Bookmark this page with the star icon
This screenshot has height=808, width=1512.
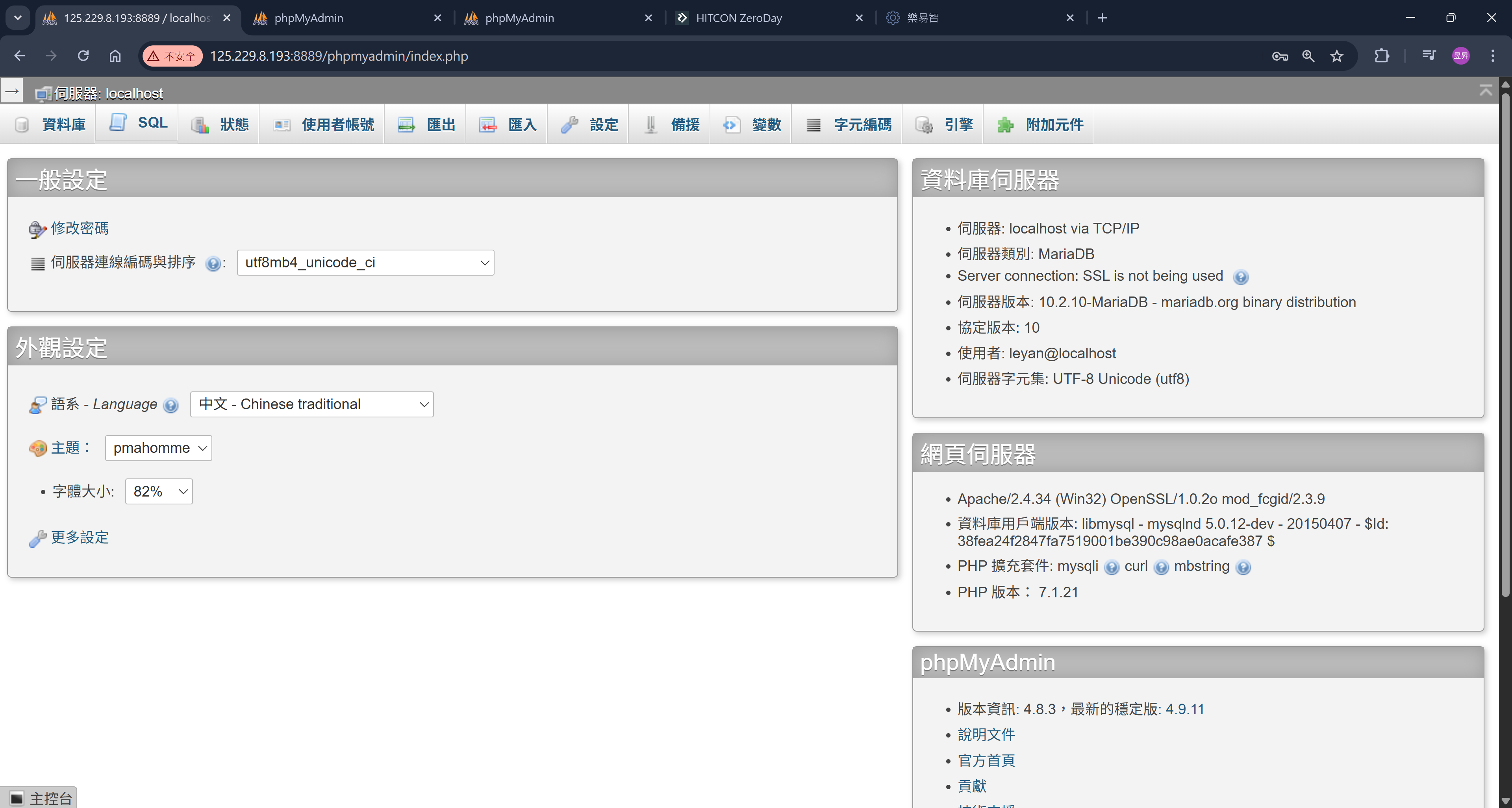1336,56
